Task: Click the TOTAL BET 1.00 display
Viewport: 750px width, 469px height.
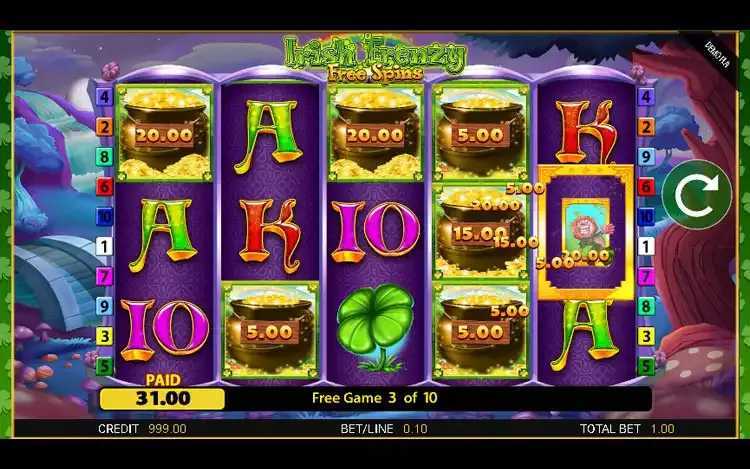Action: pyautogui.click(x=627, y=429)
